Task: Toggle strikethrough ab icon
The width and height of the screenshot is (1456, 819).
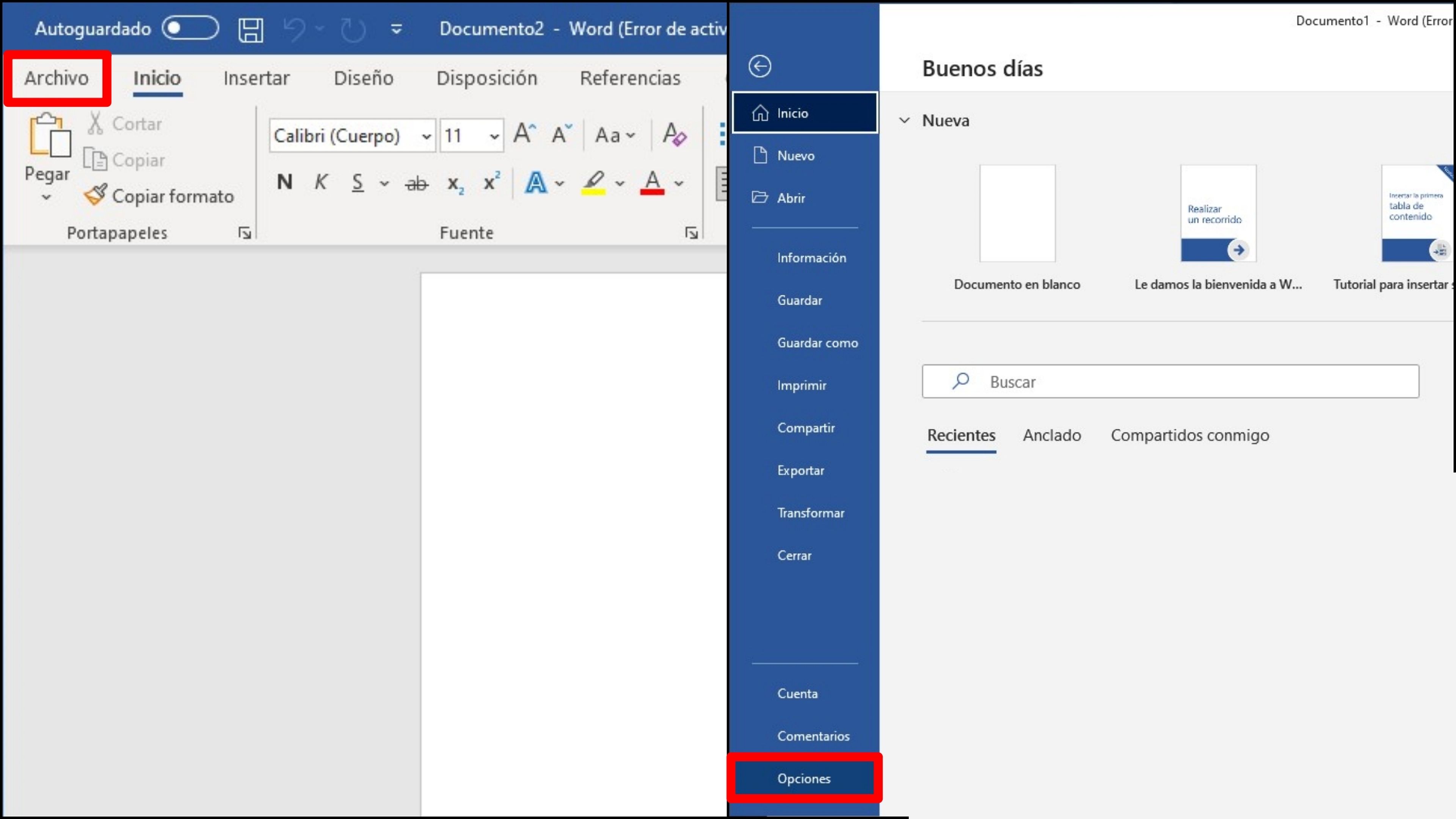Action: pos(417,183)
